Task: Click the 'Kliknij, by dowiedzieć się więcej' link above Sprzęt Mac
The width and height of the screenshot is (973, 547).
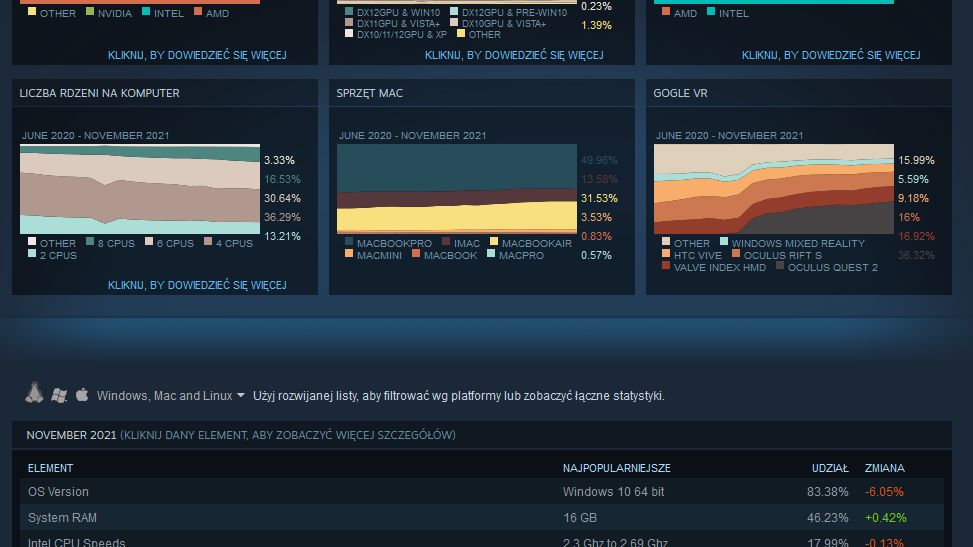Action: pos(514,55)
